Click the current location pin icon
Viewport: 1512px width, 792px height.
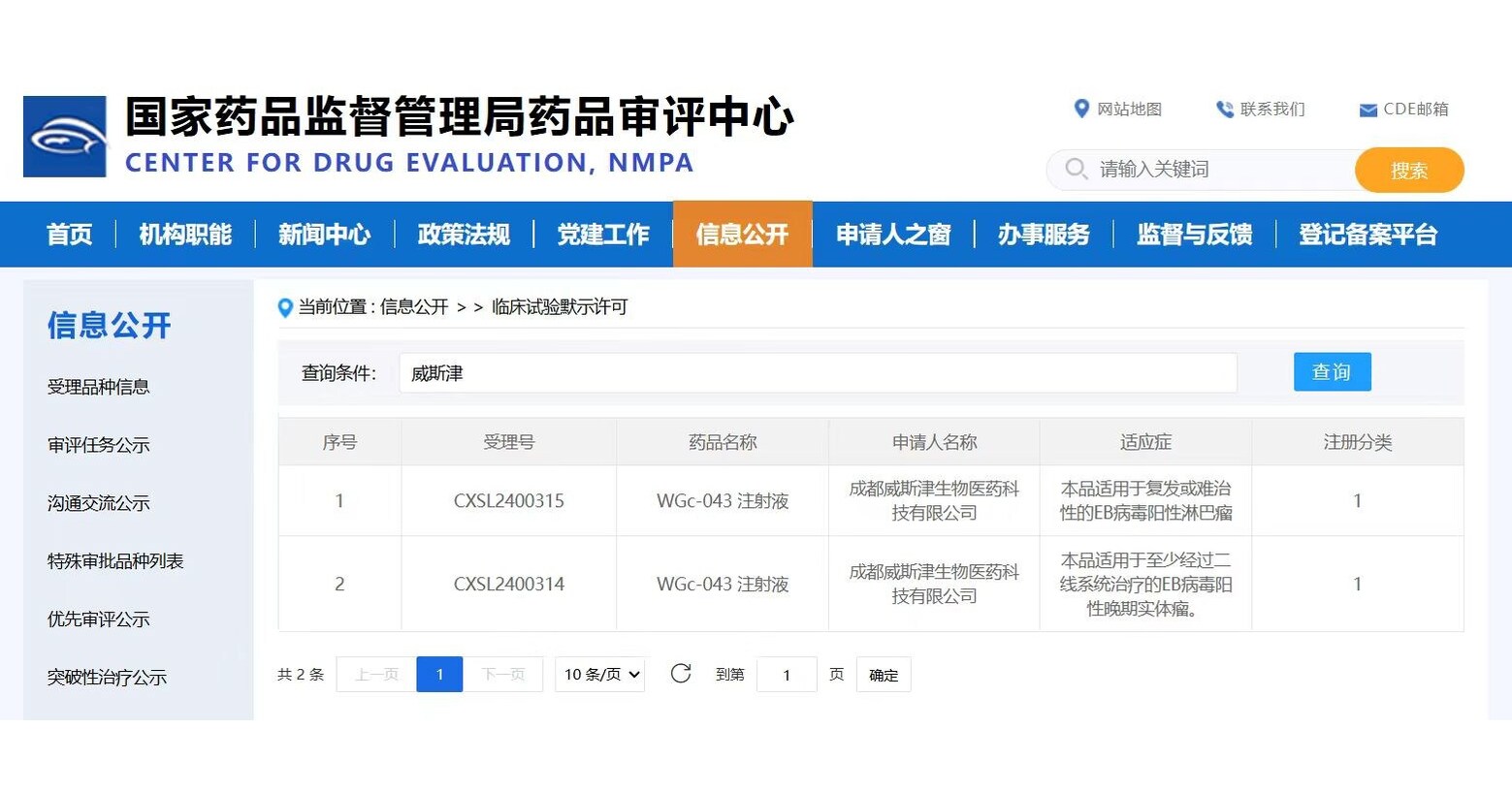[x=285, y=308]
